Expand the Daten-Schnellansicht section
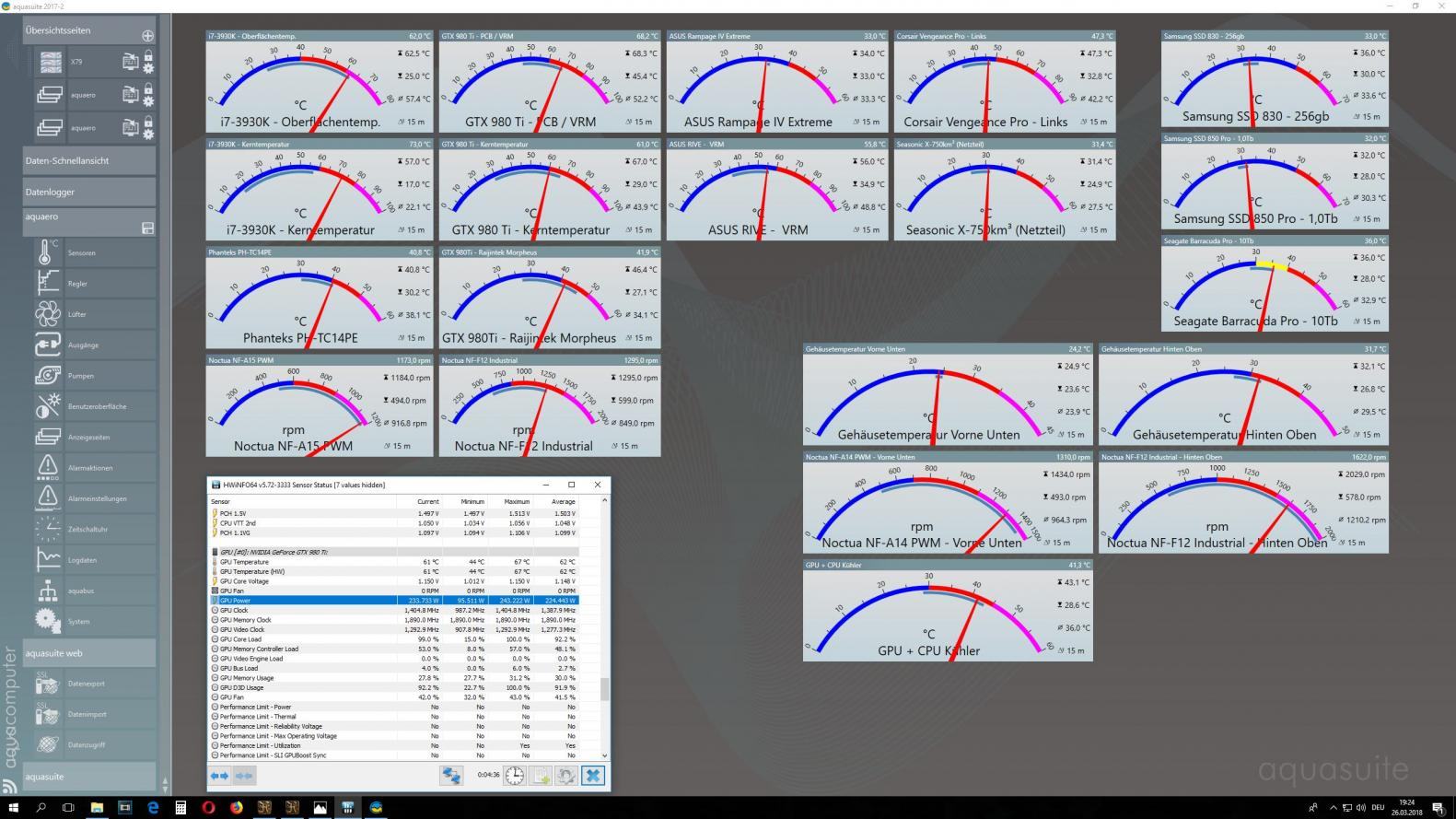The image size is (1456, 819). (x=89, y=160)
